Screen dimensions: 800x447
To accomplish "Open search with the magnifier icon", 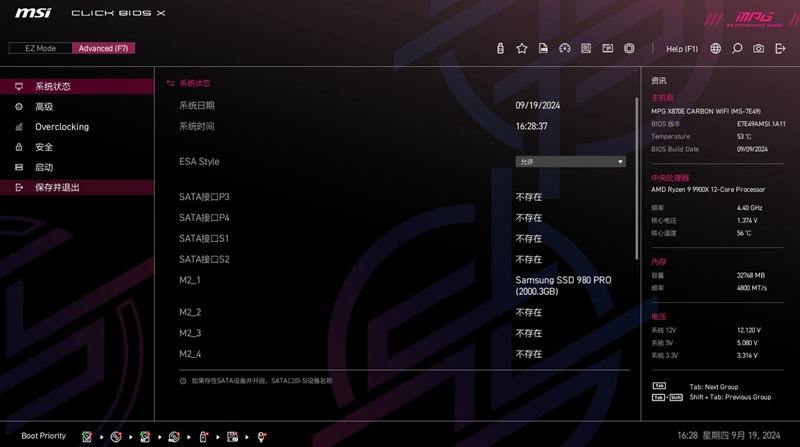I will pyautogui.click(x=737, y=48).
